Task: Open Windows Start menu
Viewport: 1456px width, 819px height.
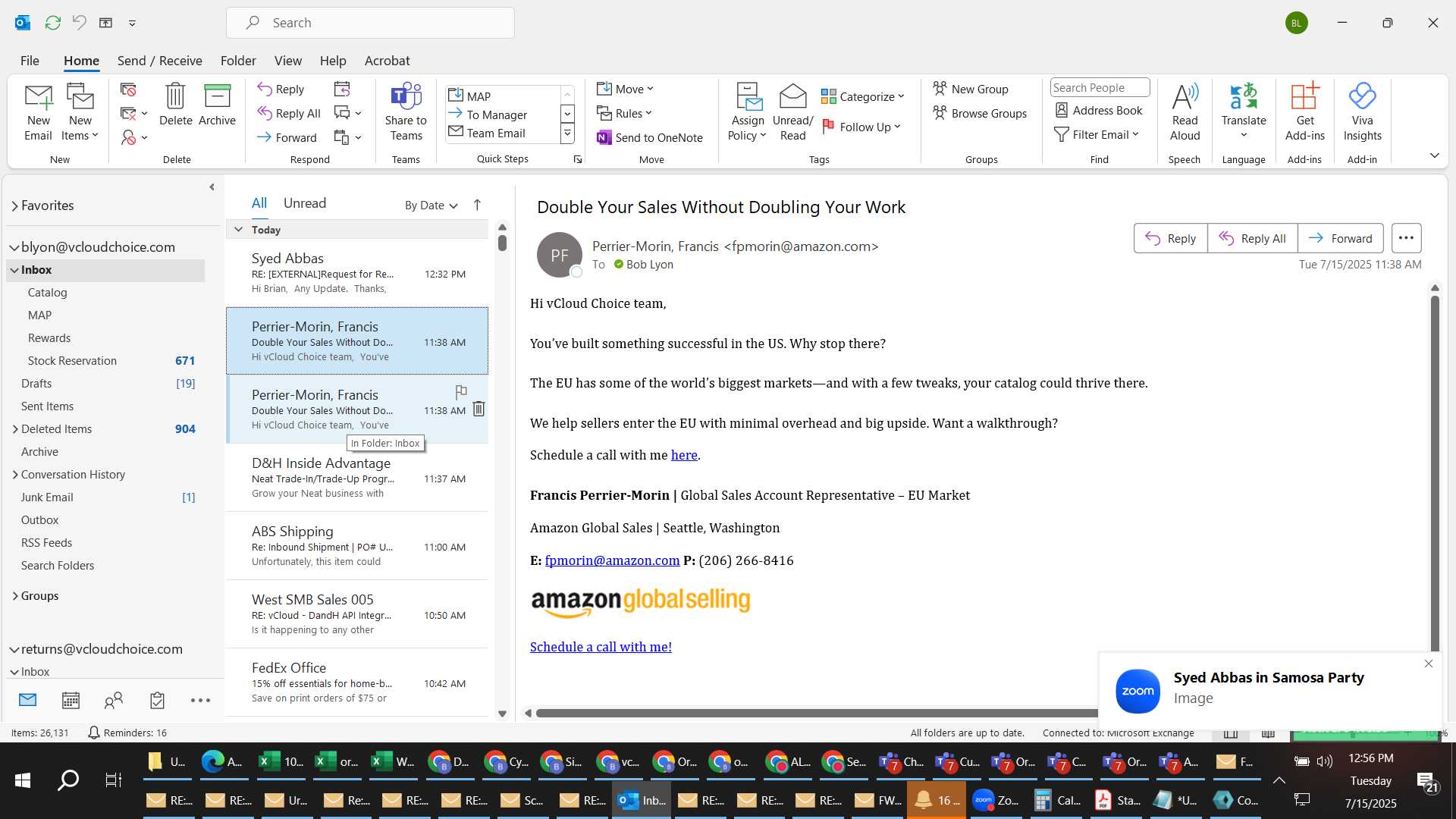Action: pos(23,780)
